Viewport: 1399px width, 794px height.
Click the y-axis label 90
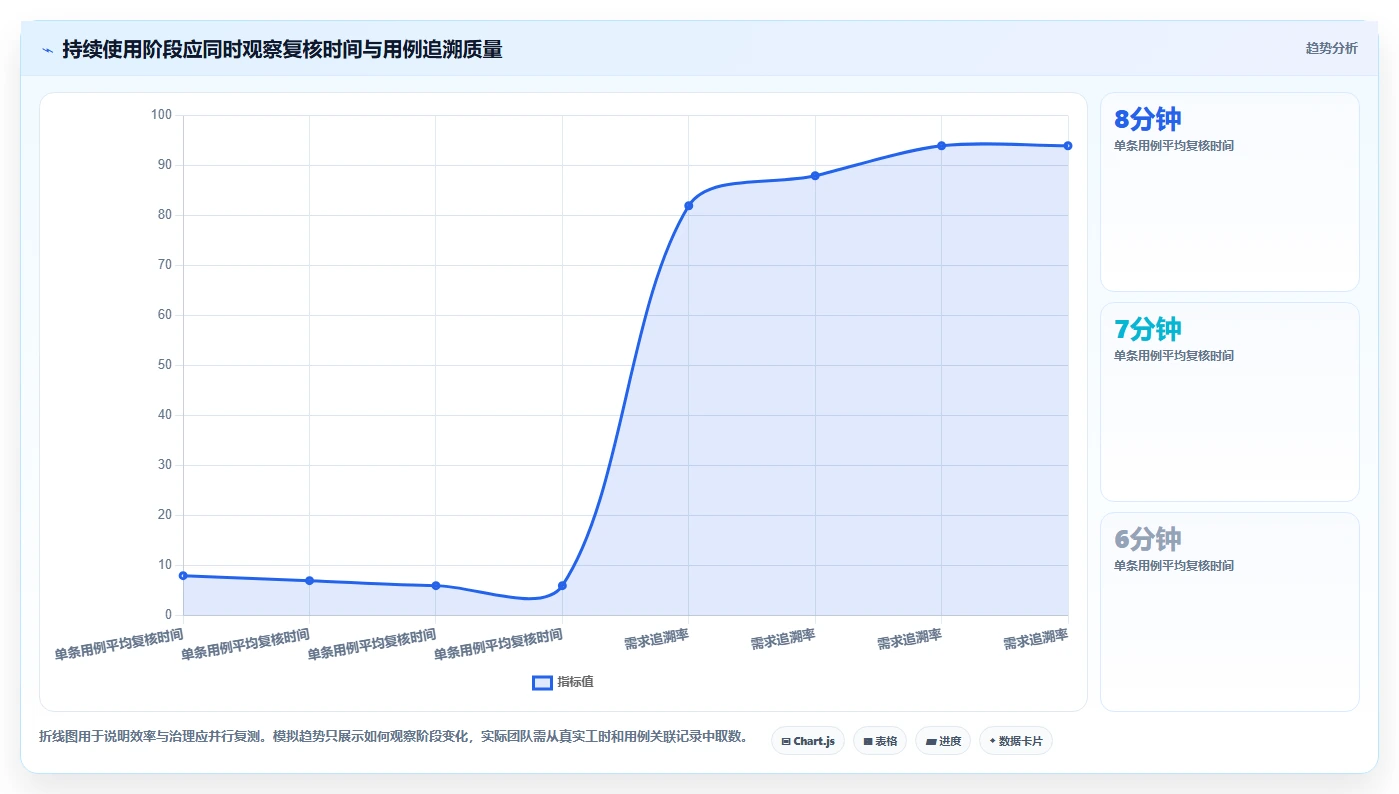[165, 165]
